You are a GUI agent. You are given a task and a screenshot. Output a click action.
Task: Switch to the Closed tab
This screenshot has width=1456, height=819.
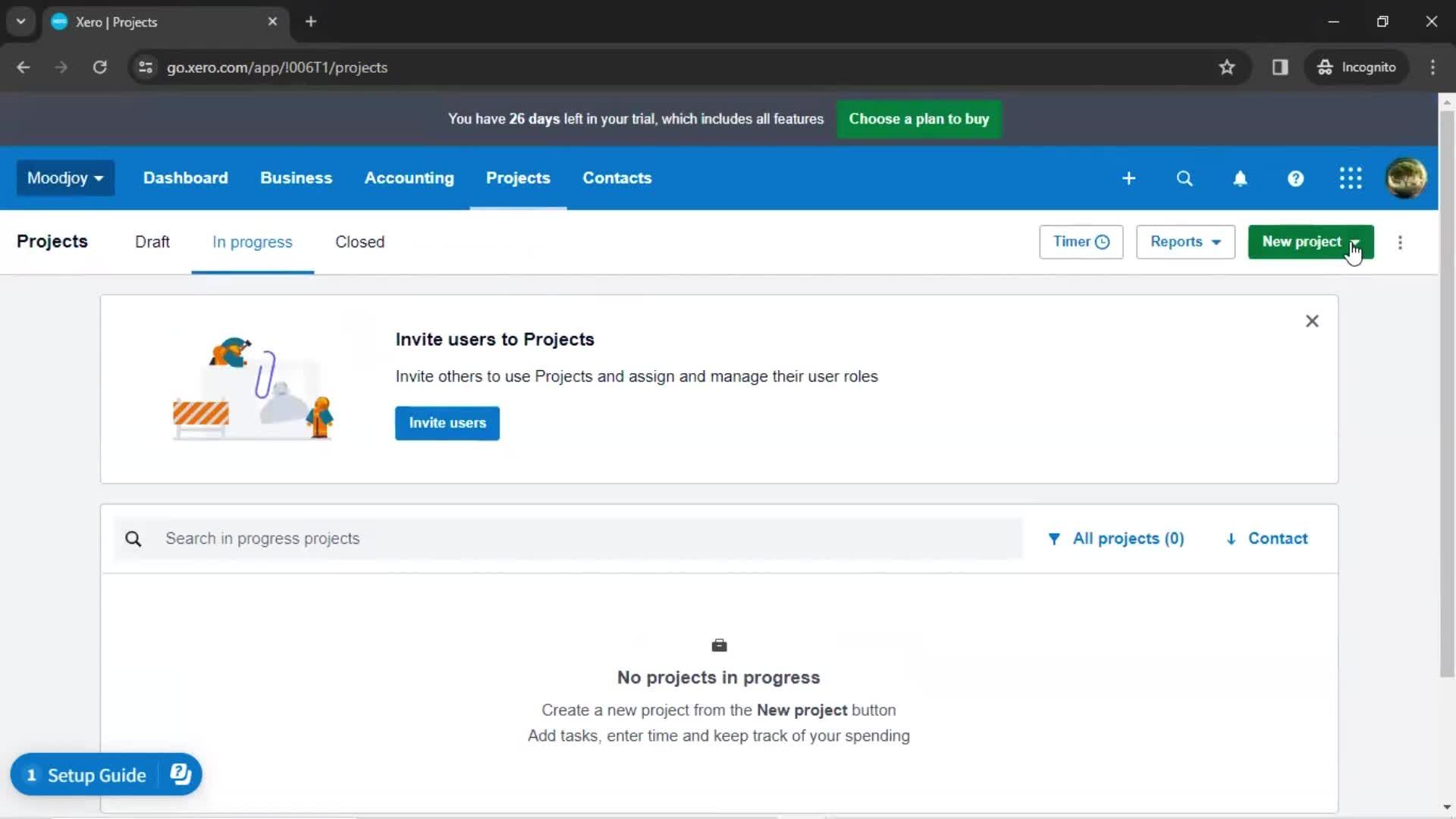tap(359, 242)
